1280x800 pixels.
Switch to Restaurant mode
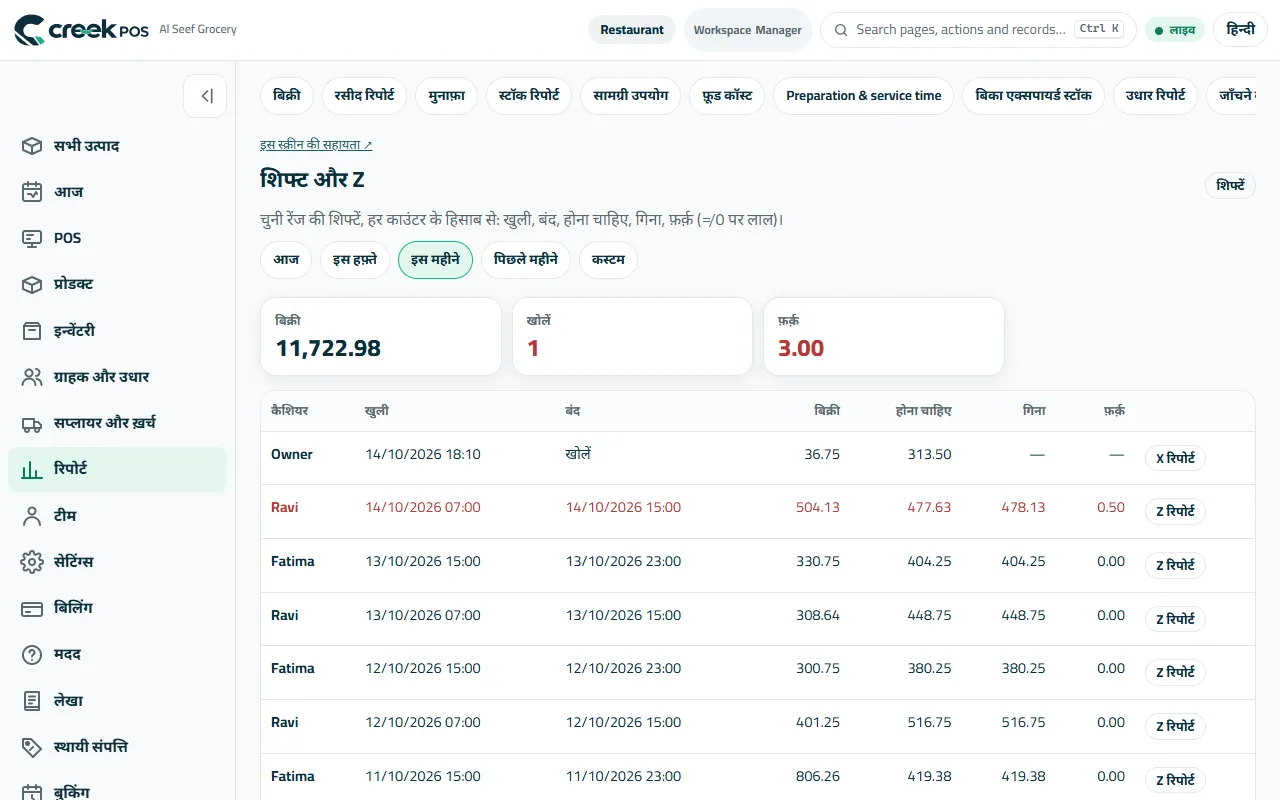point(632,30)
